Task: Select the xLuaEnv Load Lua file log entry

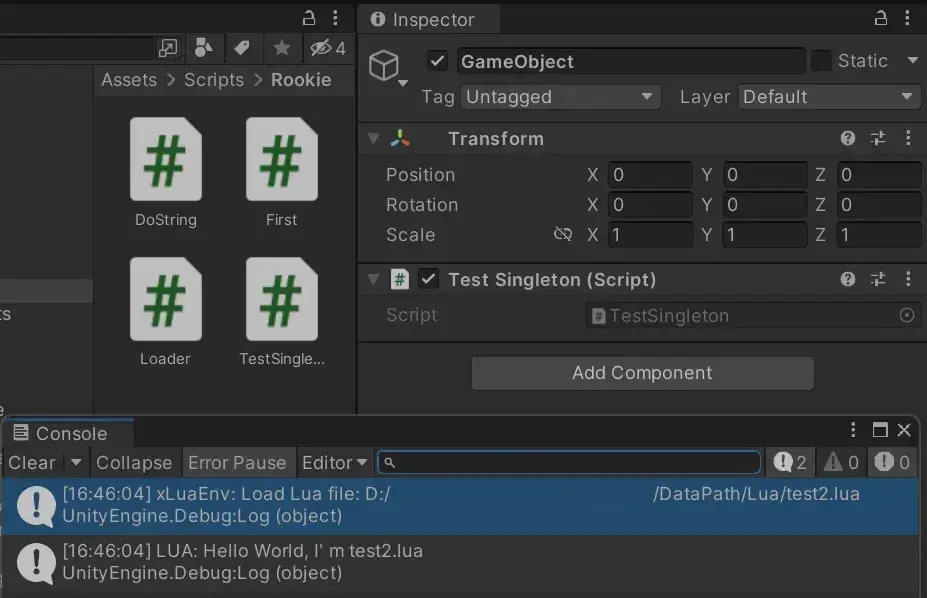Action: pyautogui.click(x=461, y=505)
